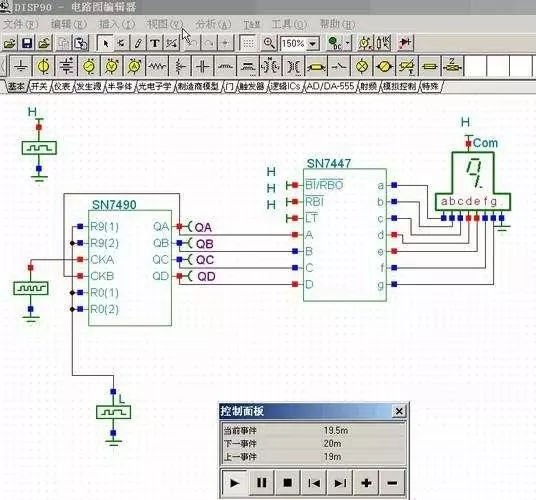Play the simulation in control panel
536x500 pixels.
[x=234, y=483]
